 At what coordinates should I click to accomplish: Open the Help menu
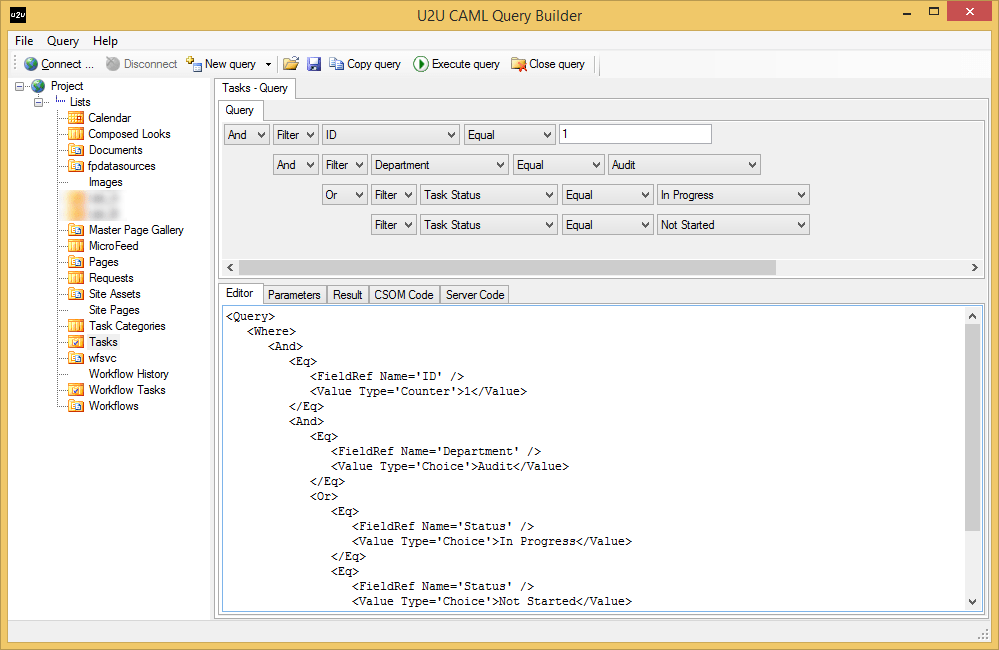[x=105, y=41]
